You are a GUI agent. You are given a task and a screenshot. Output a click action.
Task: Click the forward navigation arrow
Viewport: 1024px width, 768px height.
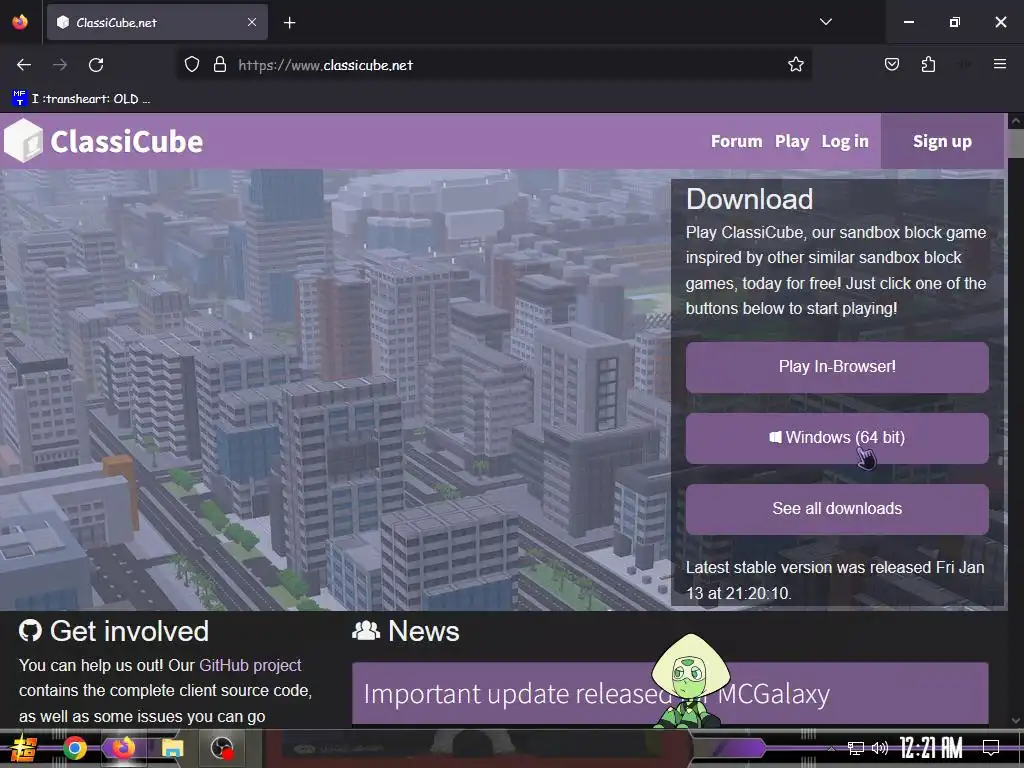(60, 65)
